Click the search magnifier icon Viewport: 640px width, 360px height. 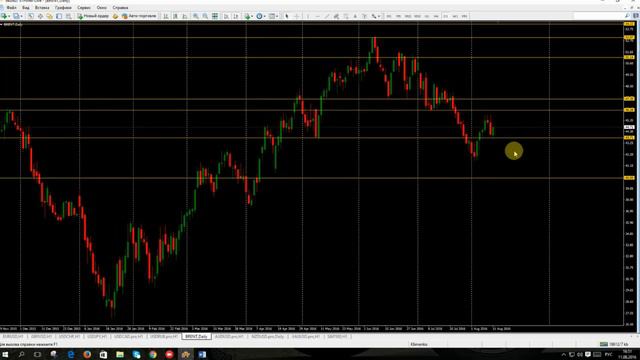coord(627,16)
